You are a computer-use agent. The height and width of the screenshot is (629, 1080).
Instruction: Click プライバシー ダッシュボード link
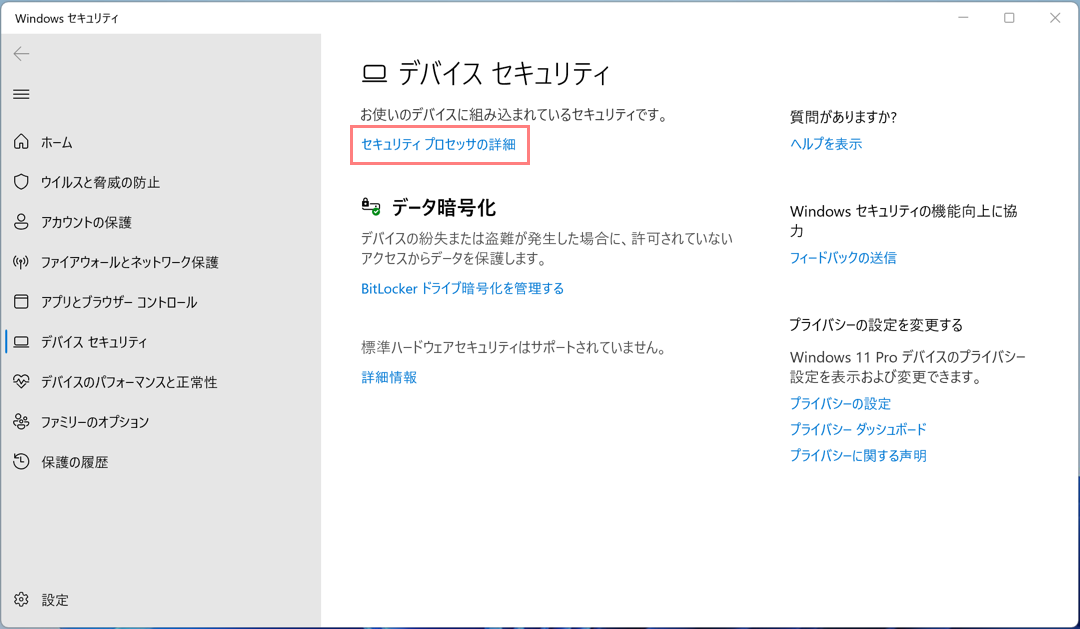tap(858, 430)
